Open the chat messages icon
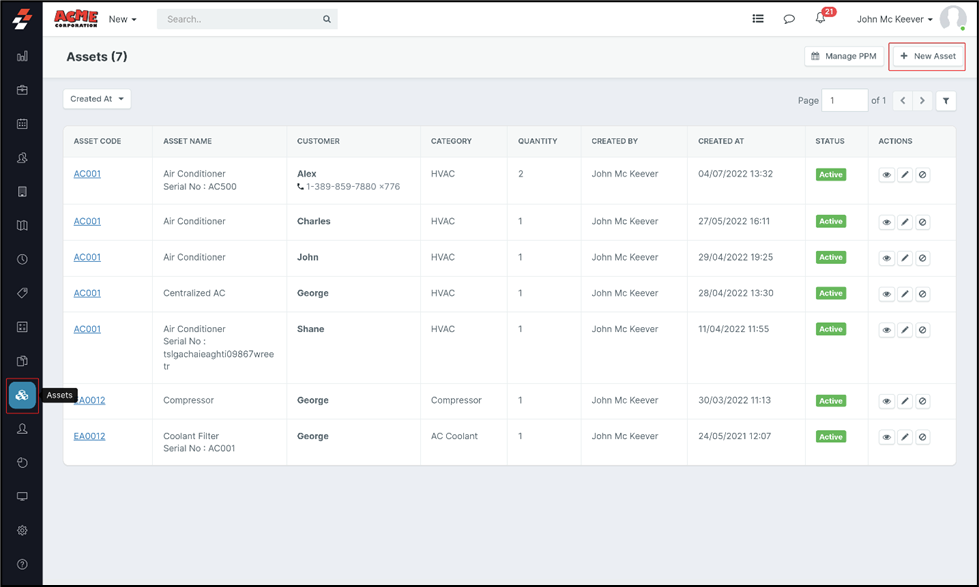 point(789,19)
